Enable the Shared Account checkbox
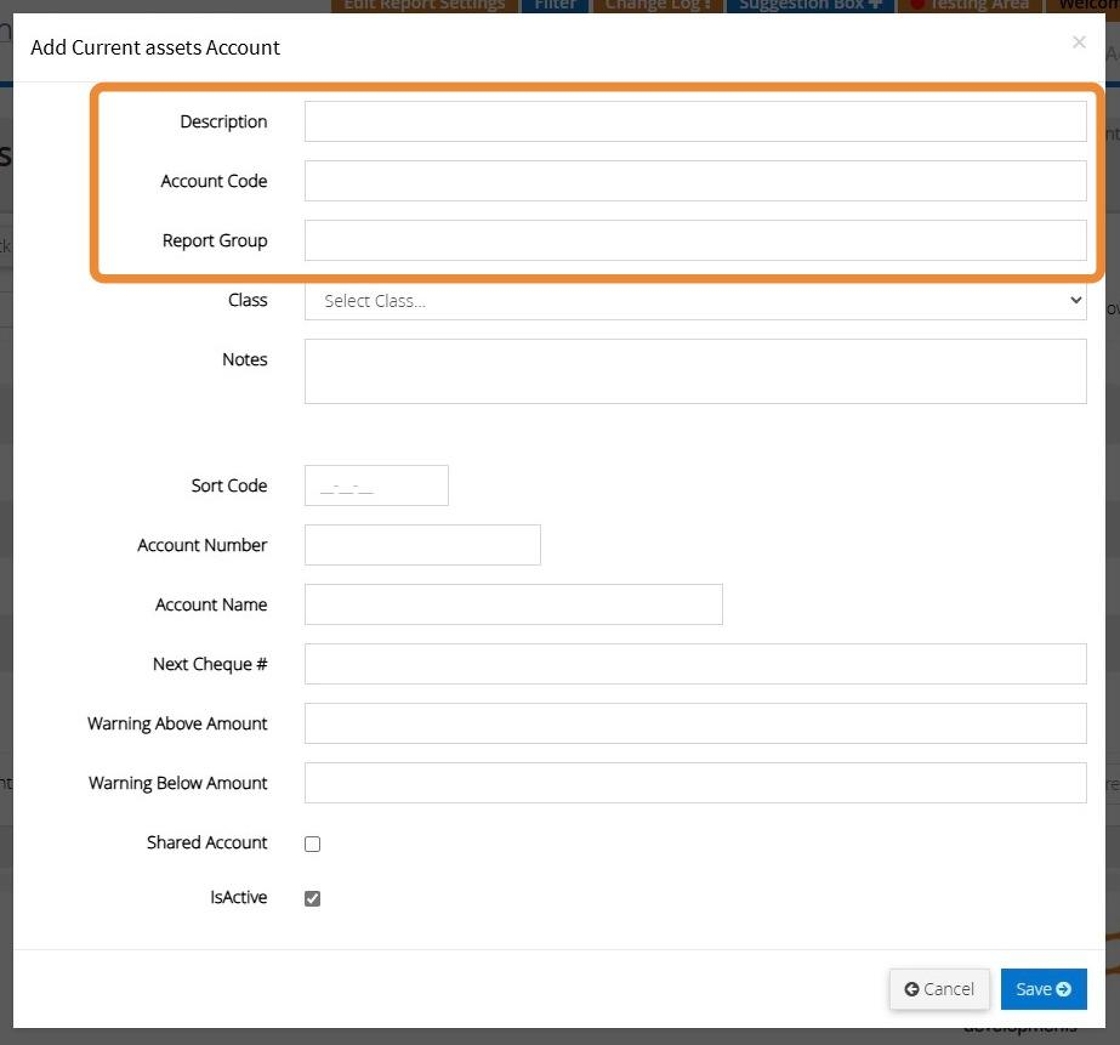Screen dimensions: 1120x1045 coord(313,844)
